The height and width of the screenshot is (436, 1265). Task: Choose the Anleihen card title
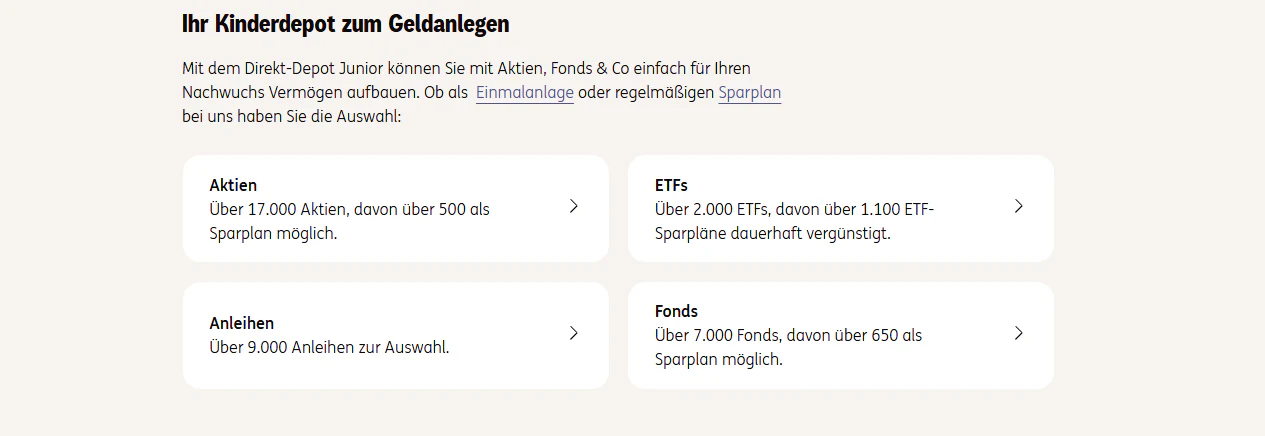[241, 323]
